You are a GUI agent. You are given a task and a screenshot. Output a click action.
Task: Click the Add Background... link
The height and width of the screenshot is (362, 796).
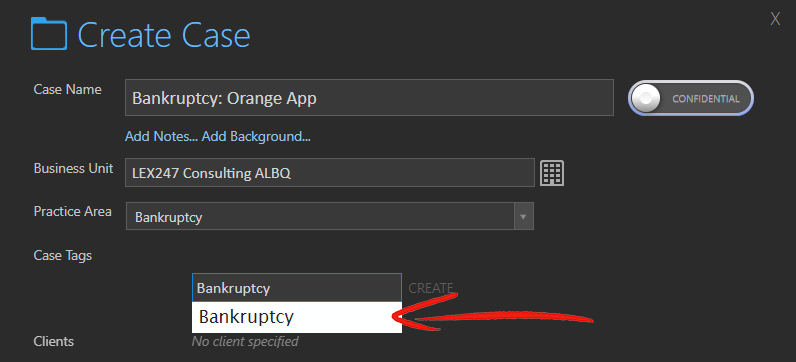coord(256,137)
